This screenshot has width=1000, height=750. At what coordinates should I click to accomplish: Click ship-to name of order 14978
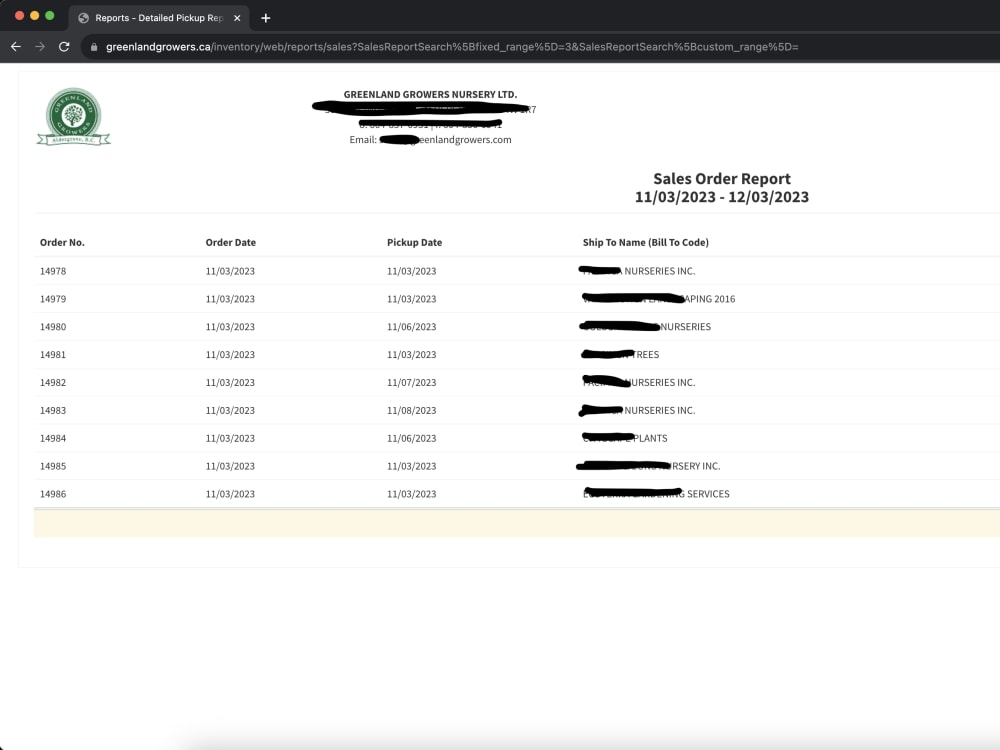click(x=637, y=271)
